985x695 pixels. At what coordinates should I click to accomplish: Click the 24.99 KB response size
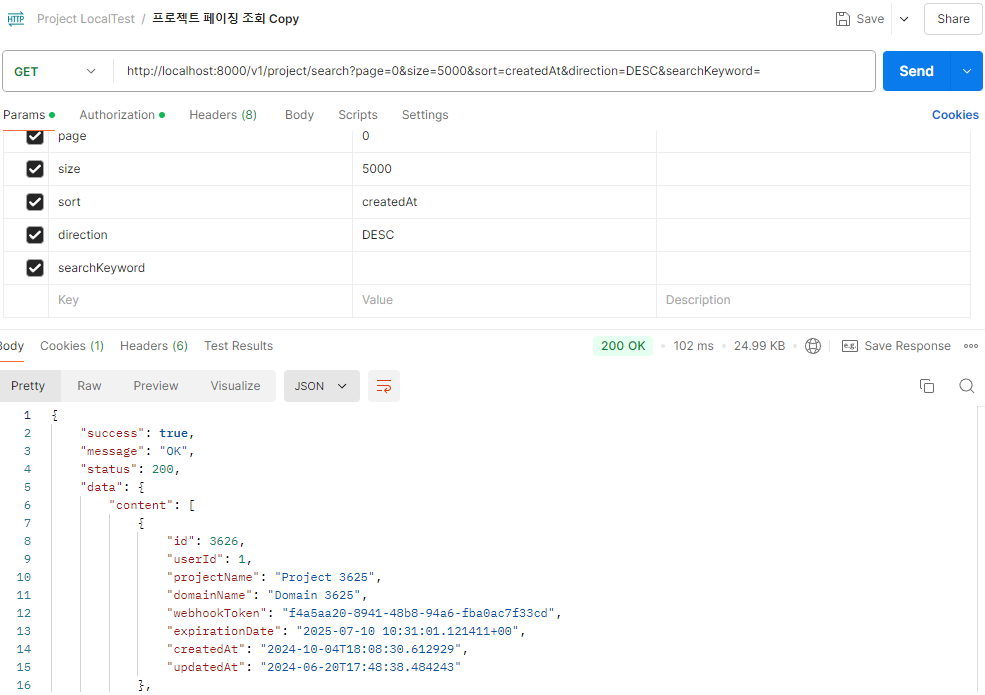pos(759,346)
